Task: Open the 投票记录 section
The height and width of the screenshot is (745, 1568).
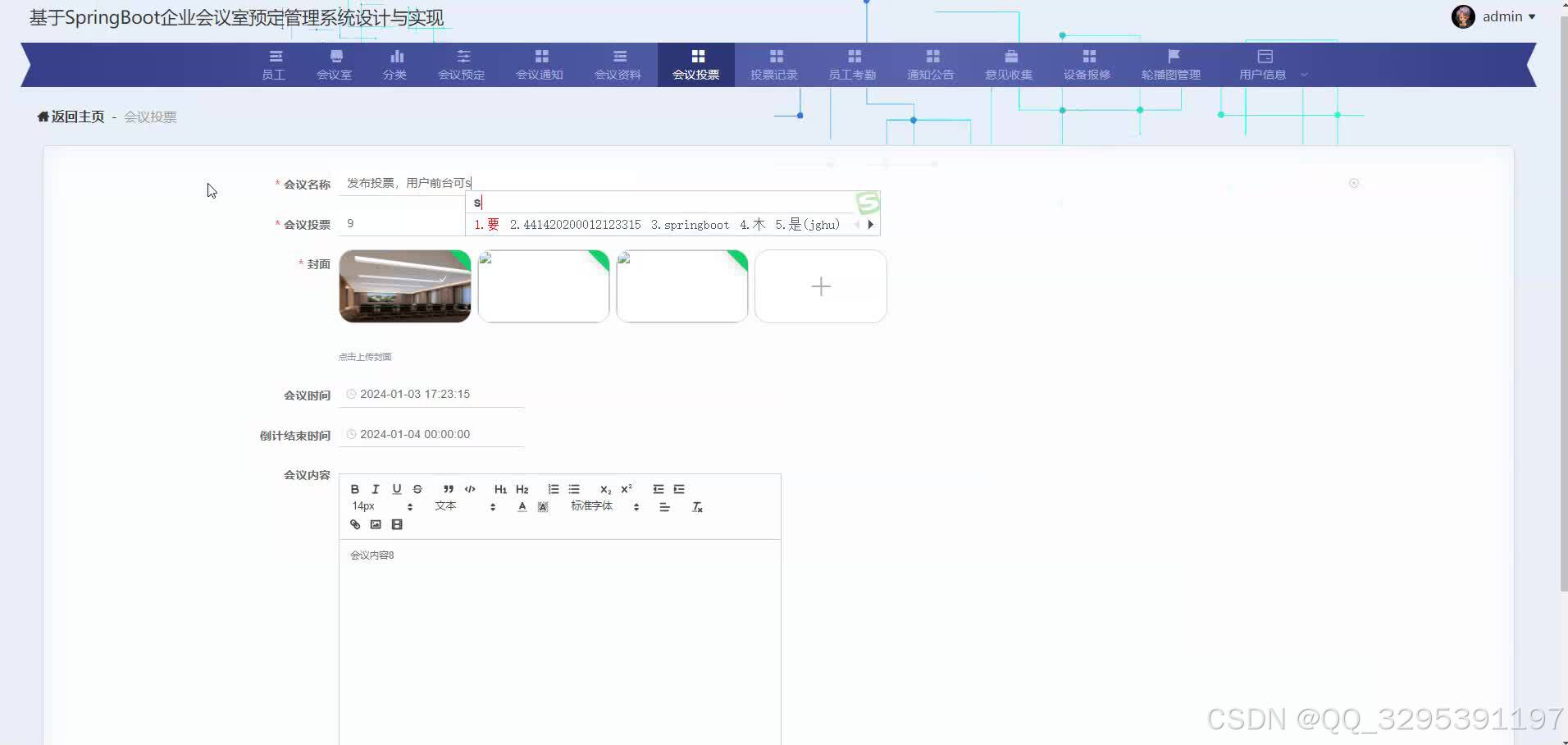Action: 773,65
